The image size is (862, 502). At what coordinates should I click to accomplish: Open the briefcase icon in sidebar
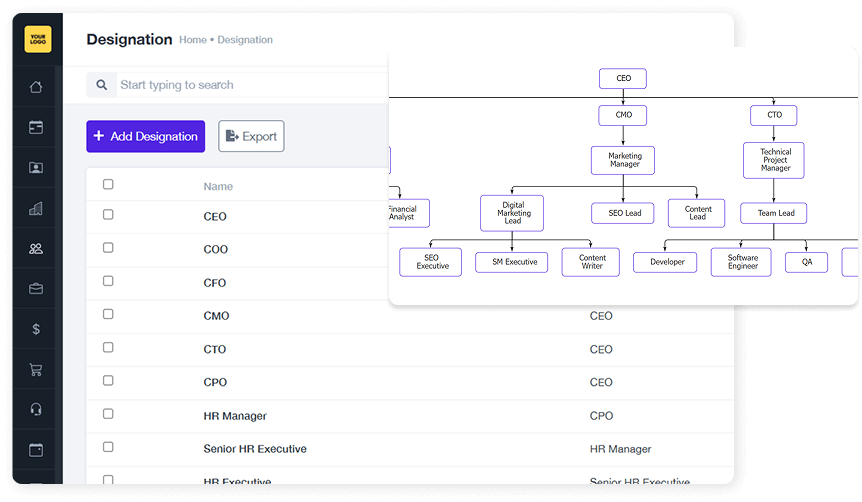(36, 289)
